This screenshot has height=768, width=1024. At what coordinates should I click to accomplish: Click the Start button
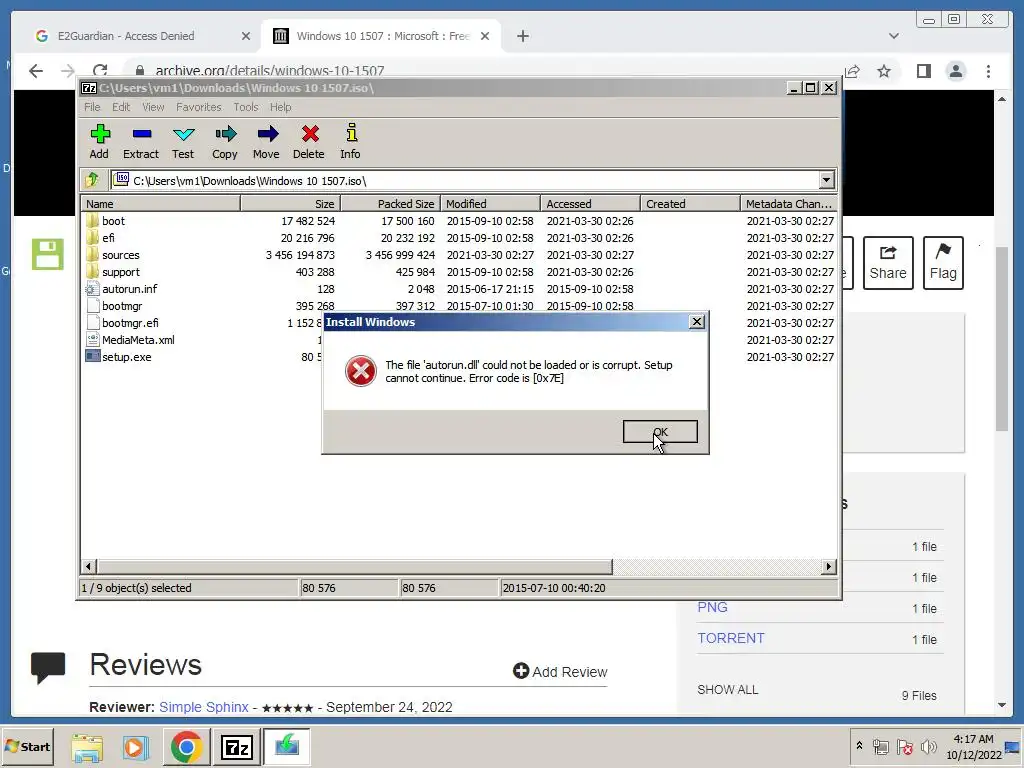pyautogui.click(x=27, y=746)
